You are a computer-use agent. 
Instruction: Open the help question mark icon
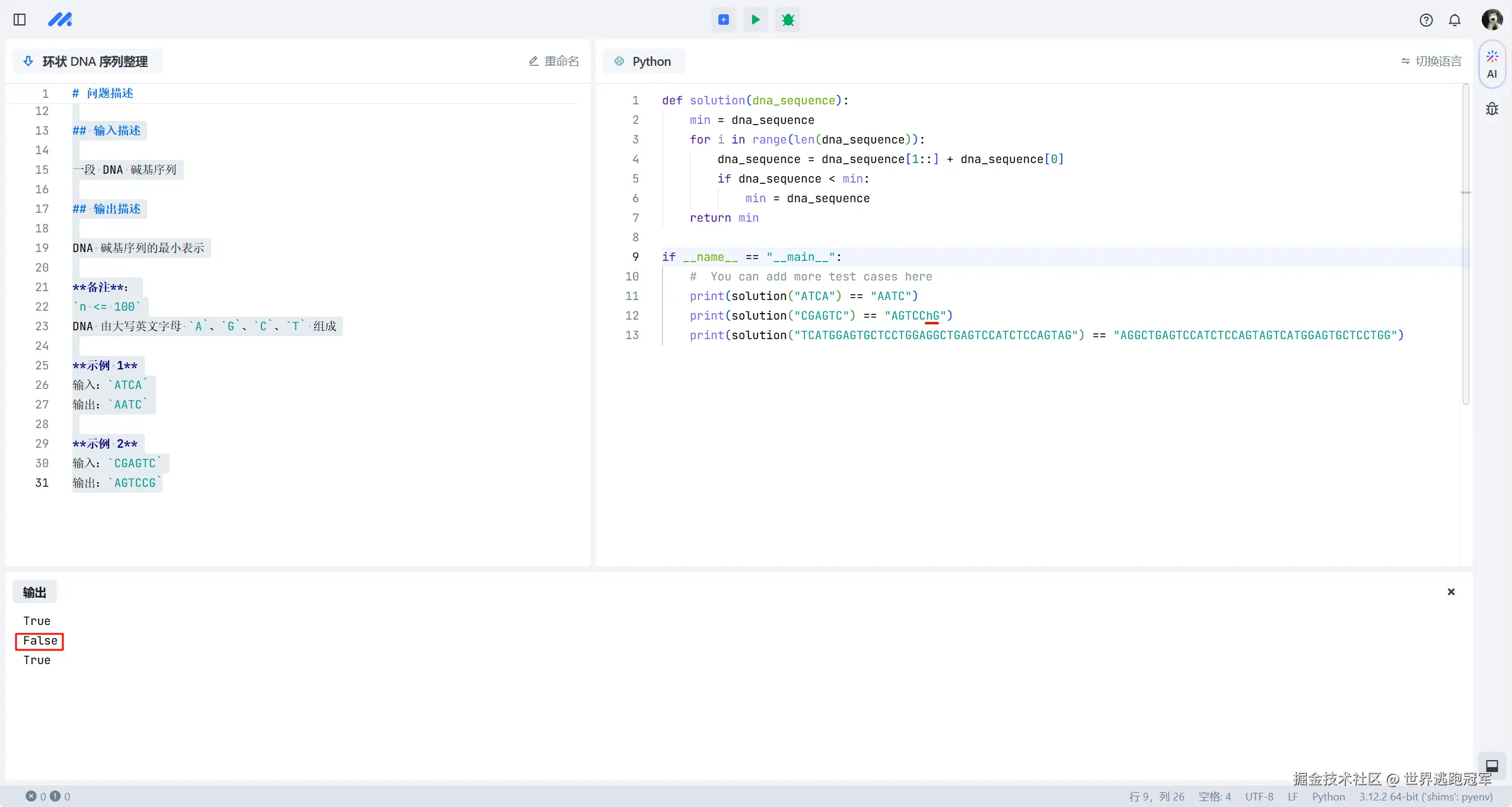(x=1426, y=20)
